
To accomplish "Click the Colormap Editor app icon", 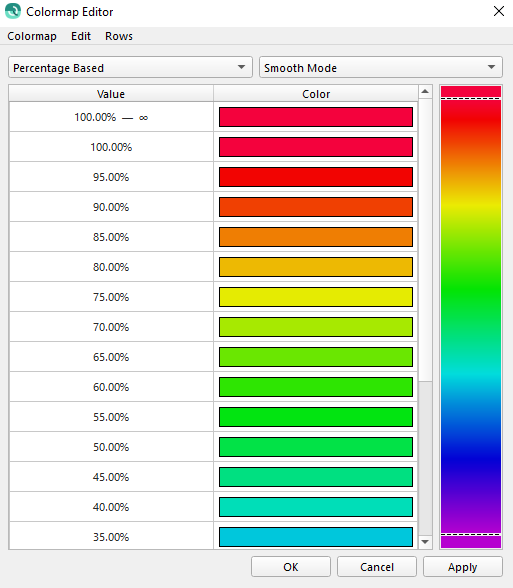I will 13,11.
